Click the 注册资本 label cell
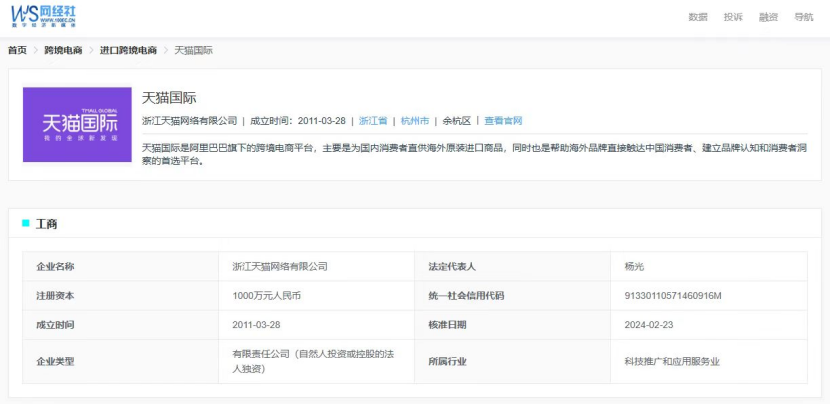The image size is (830, 405). click(x=121, y=296)
